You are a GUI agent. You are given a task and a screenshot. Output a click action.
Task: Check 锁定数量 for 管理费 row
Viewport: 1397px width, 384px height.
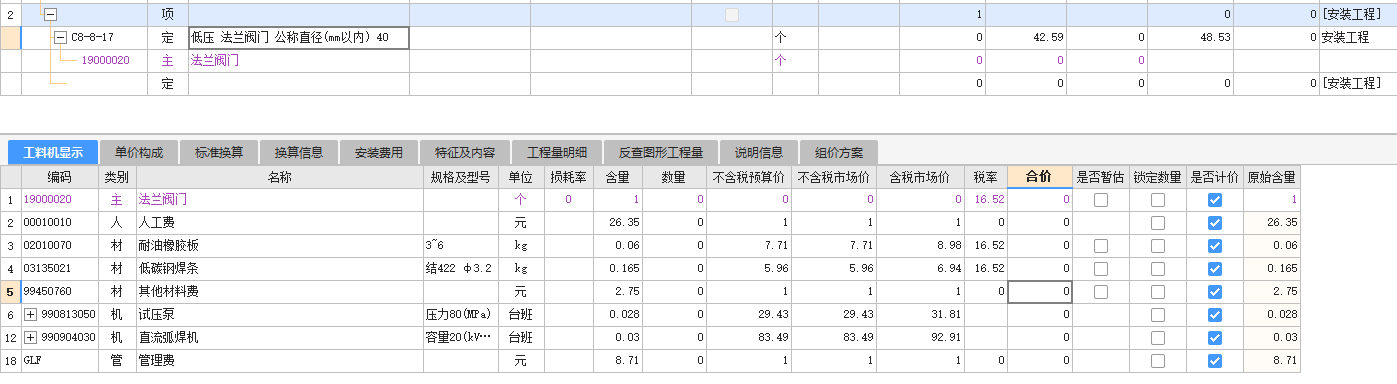[1157, 361]
